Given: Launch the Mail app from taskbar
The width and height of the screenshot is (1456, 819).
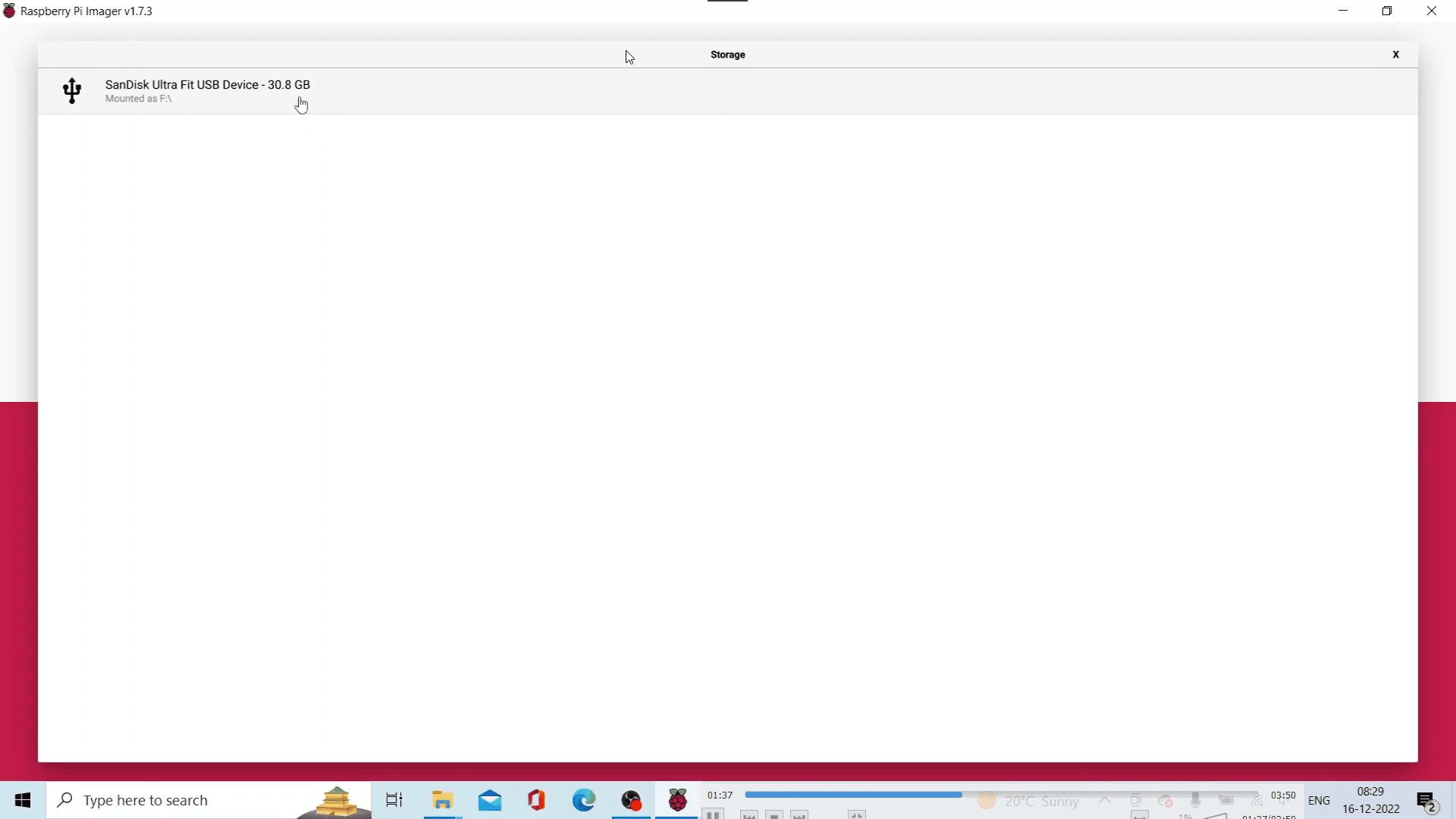Looking at the screenshot, I should [490, 800].
